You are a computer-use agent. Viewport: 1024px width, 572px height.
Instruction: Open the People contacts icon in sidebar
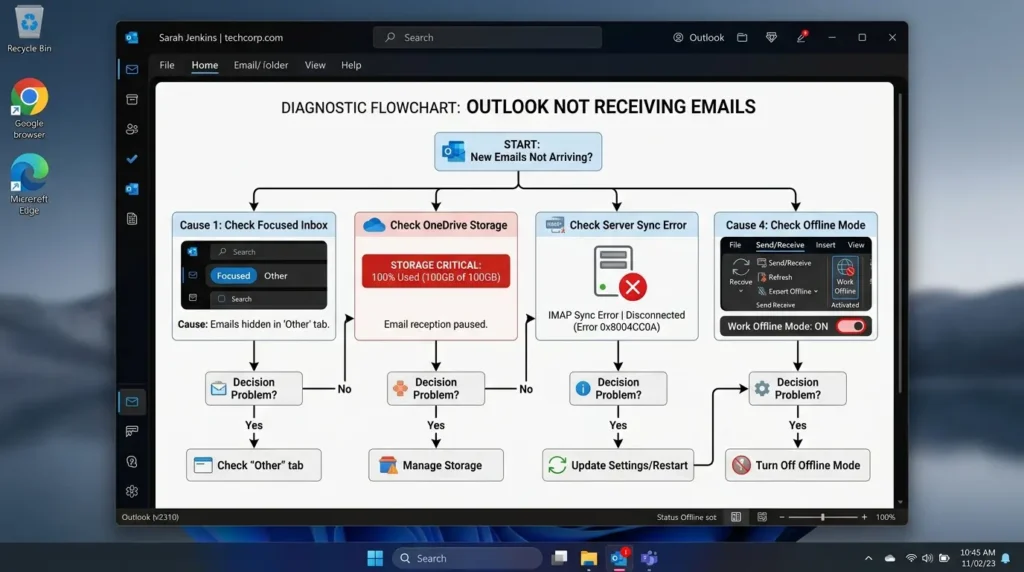[132, 129]
